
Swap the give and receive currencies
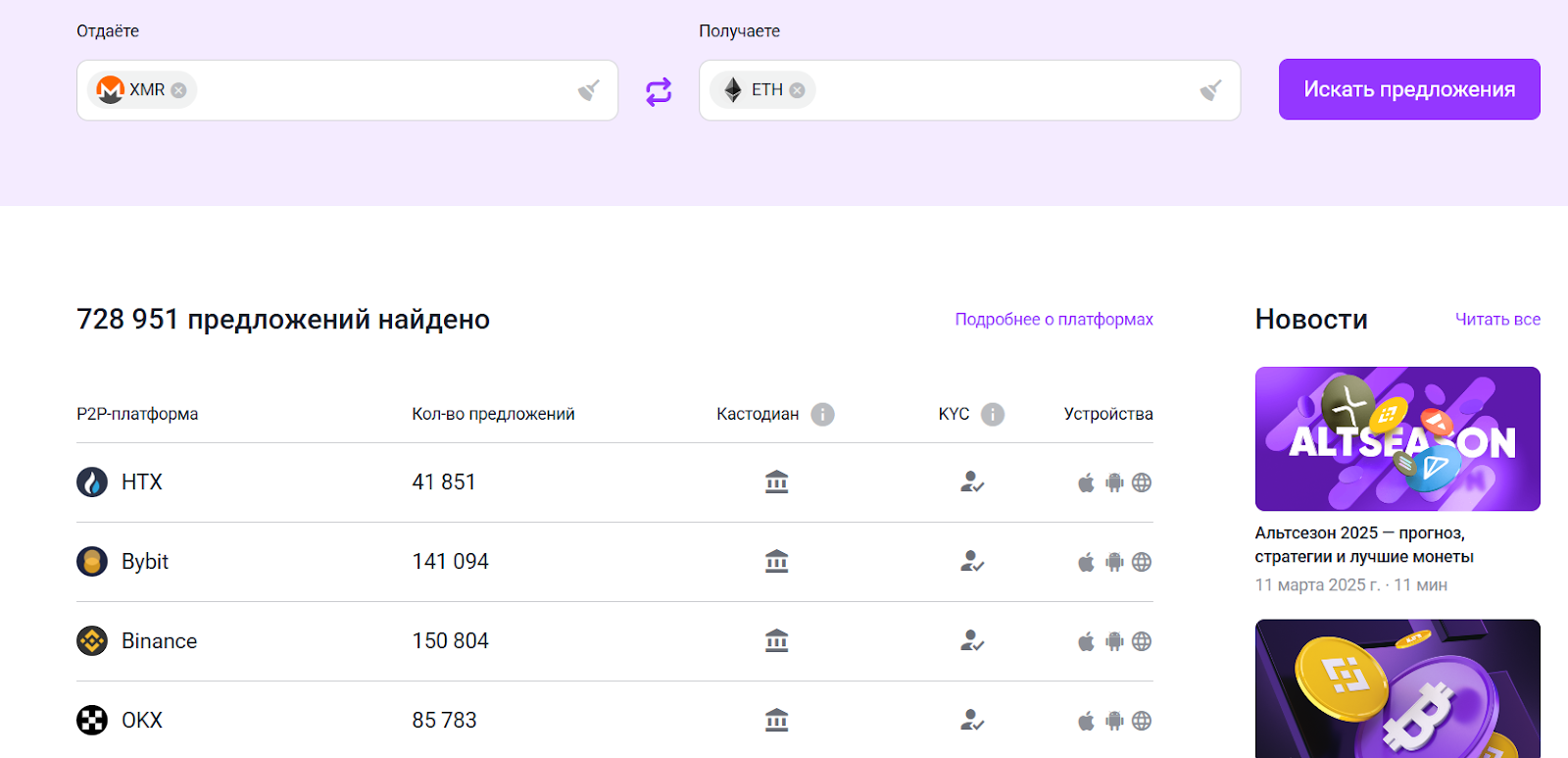[x=659, y=91]
